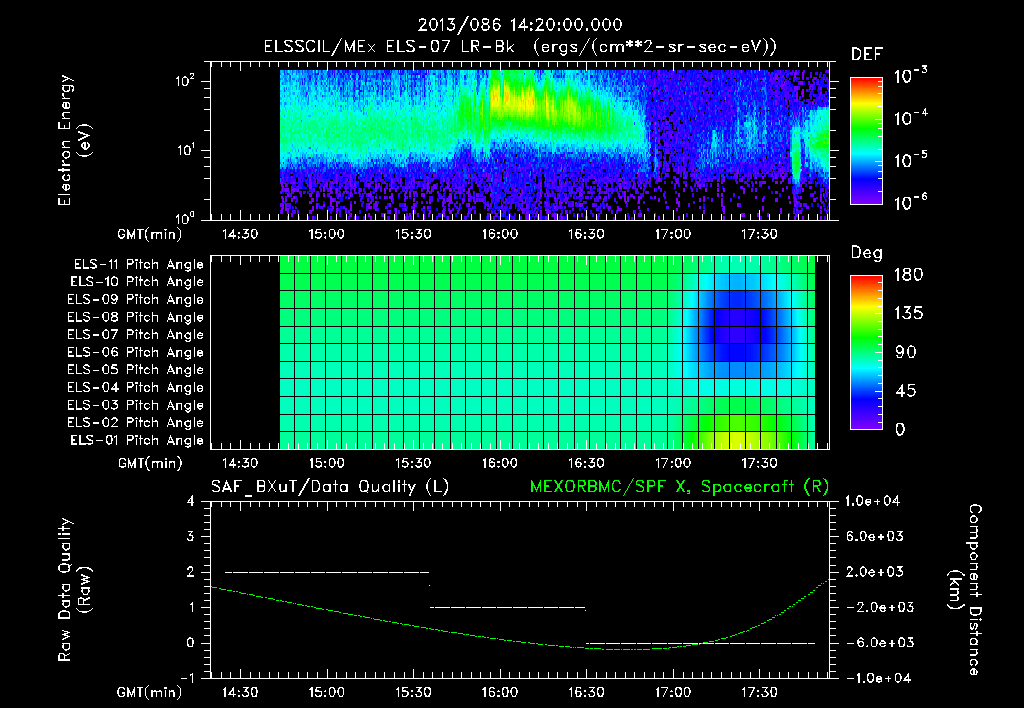Click 16:00 tick label under spectrogram panel
Image resolution: width=1024 pixels, height=708 pixels.
point(500,234)
